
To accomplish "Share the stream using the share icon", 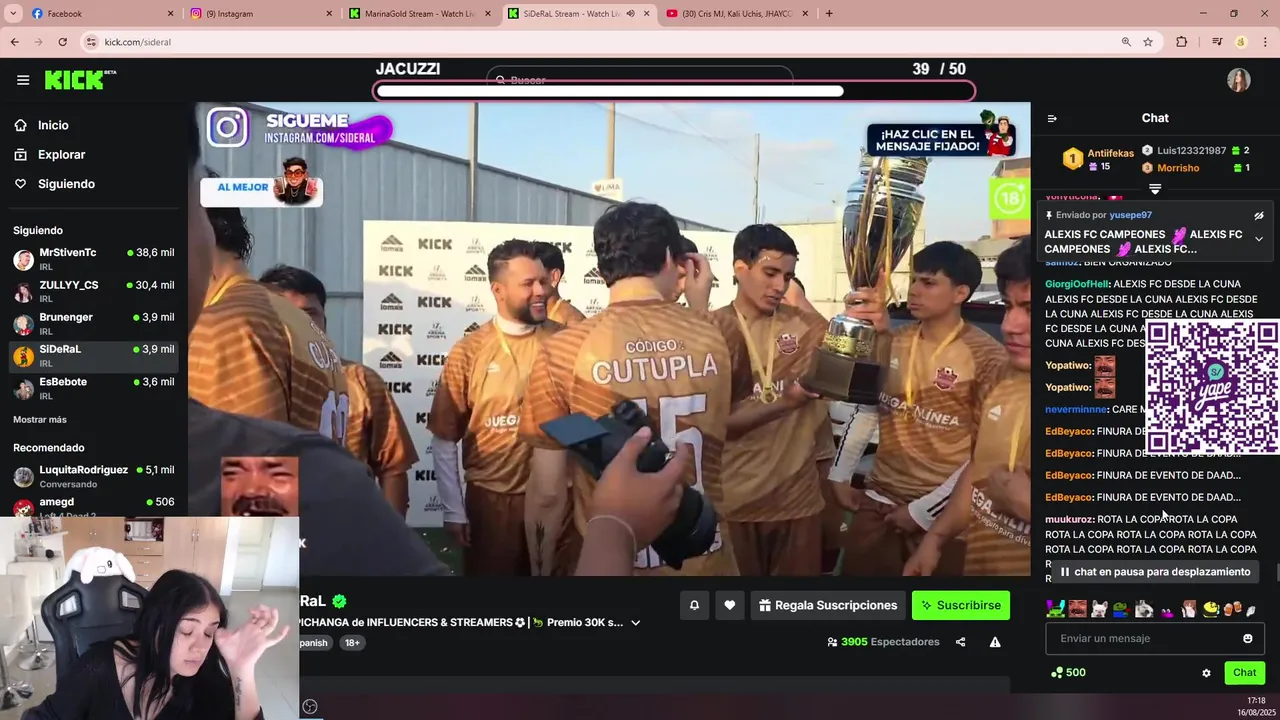I will (x=960, y=642).
